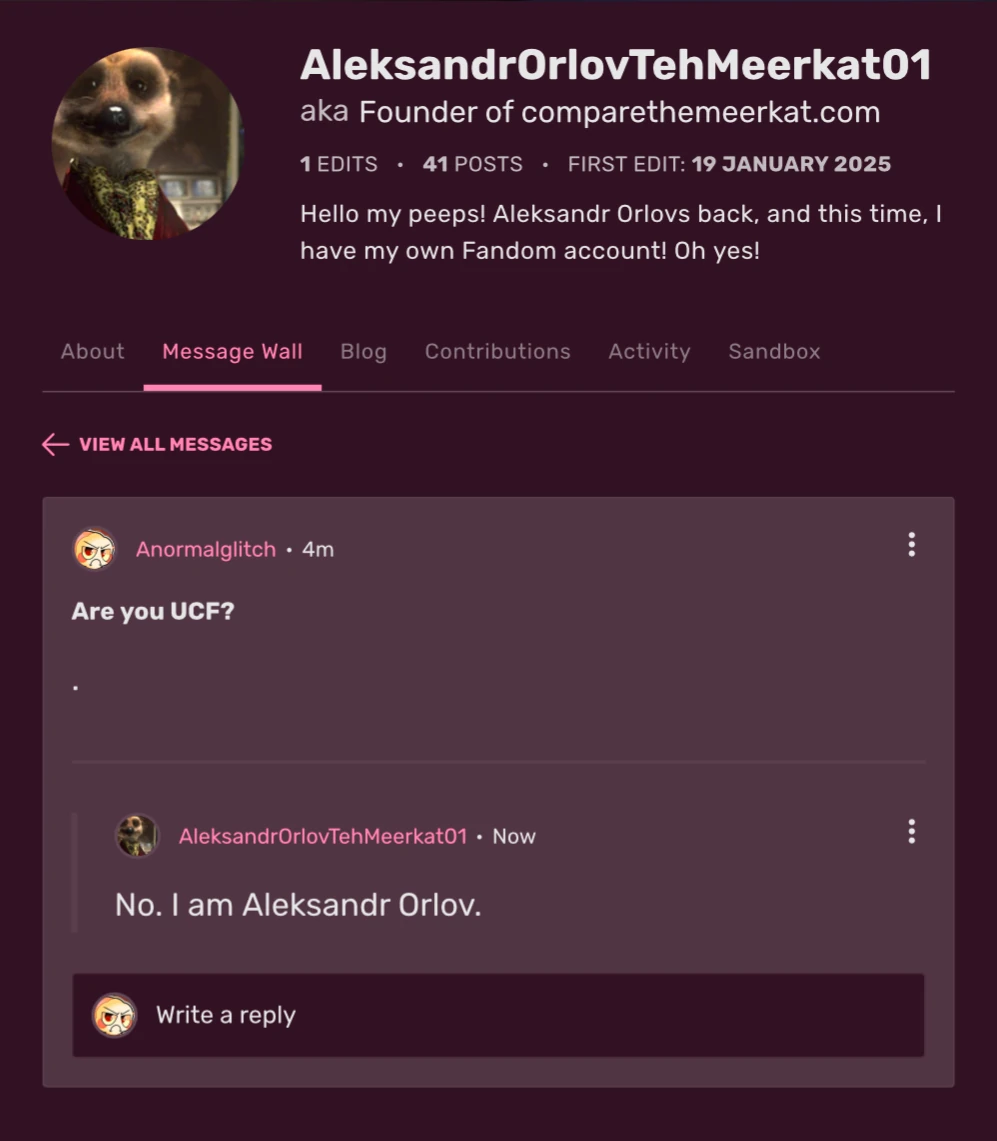This screenshot has width=997, height=1141.
Task: Click the back arrow beside View All Messages
Action: 55,444
